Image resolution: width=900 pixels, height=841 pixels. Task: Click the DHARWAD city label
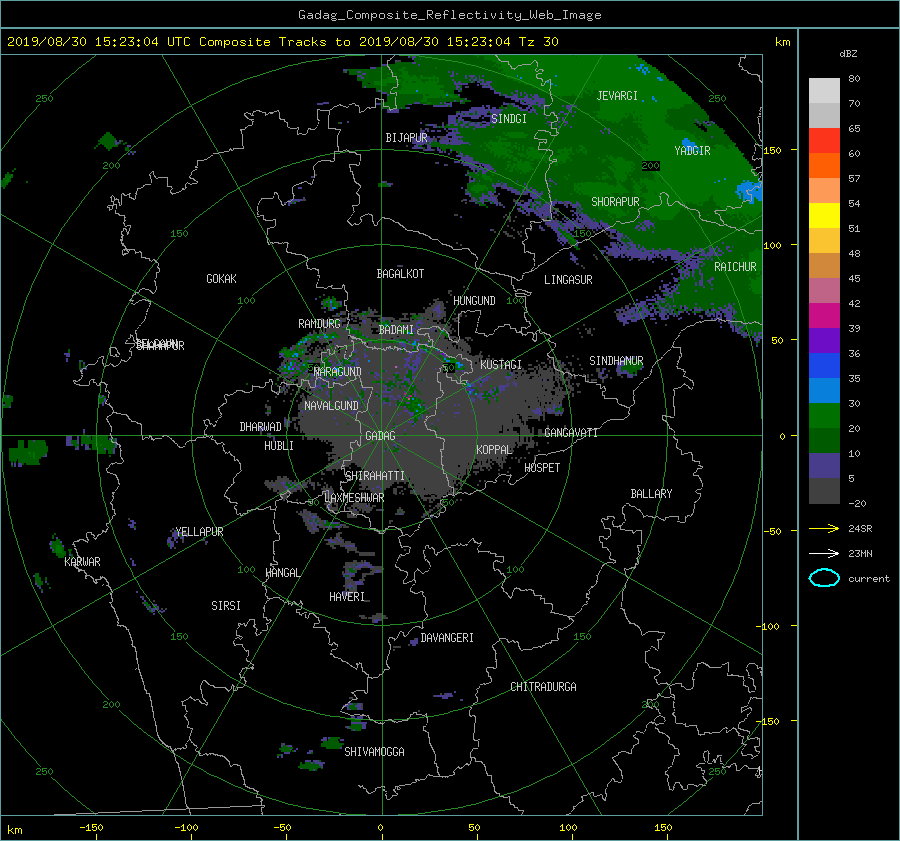[x=260, y=427]
